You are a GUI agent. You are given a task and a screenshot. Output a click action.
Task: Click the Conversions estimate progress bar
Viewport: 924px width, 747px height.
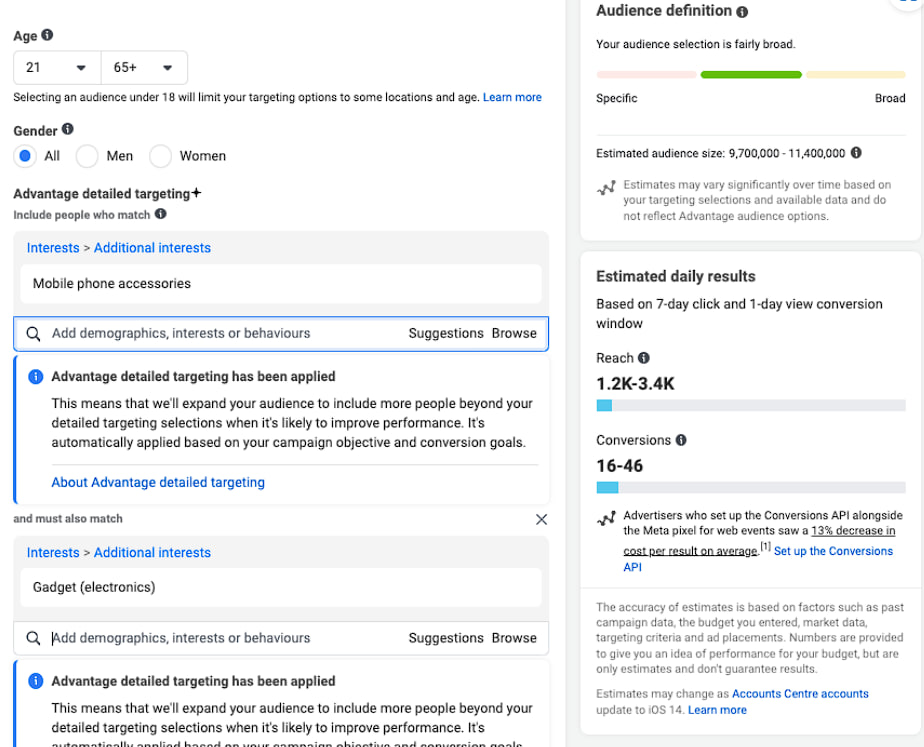[x=751, y=487]
